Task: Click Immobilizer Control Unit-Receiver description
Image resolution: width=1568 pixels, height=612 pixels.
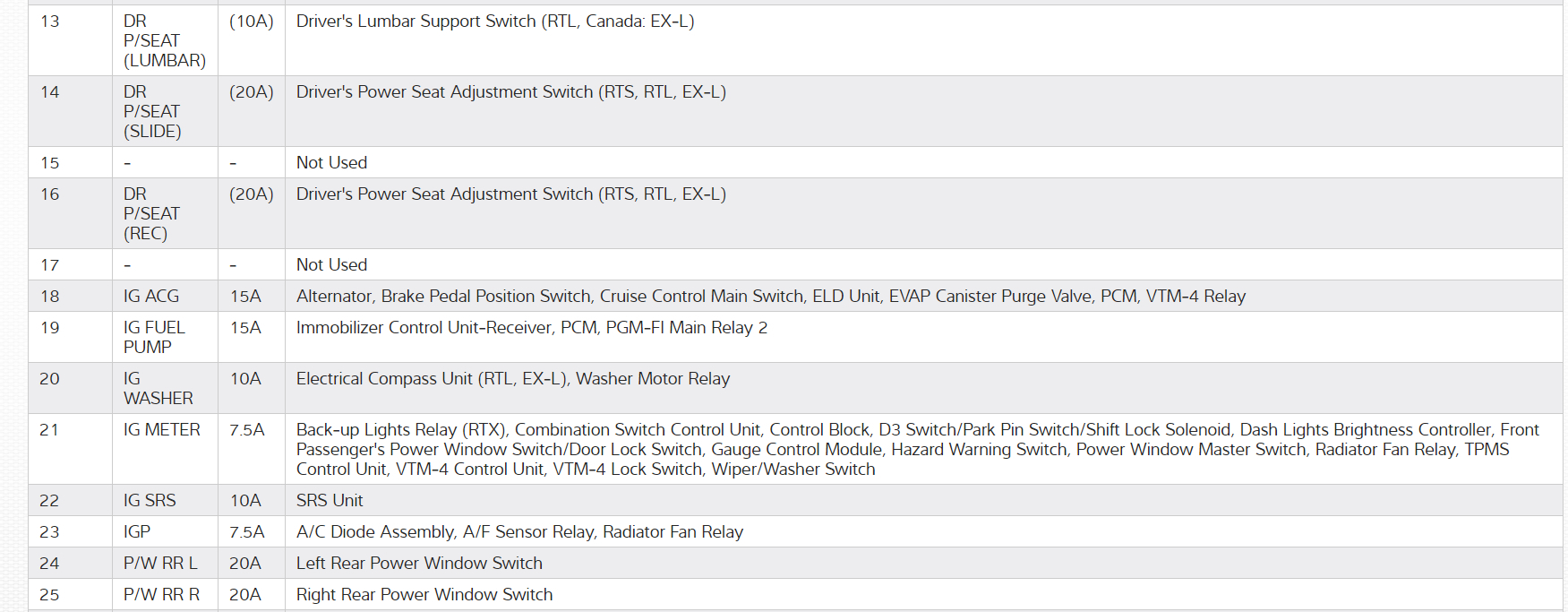Action: tap(531, 328)
